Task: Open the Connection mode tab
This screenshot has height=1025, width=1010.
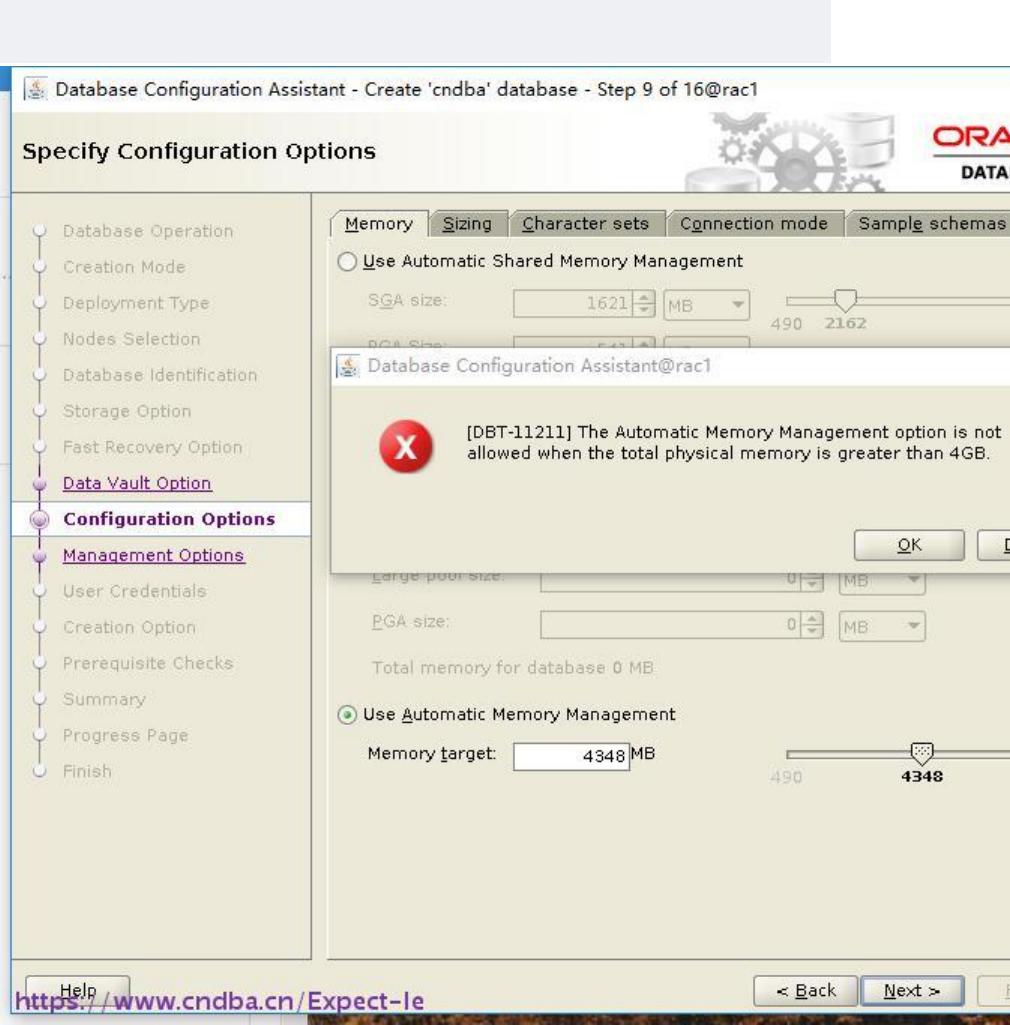Action: click(x=754, y=224)
